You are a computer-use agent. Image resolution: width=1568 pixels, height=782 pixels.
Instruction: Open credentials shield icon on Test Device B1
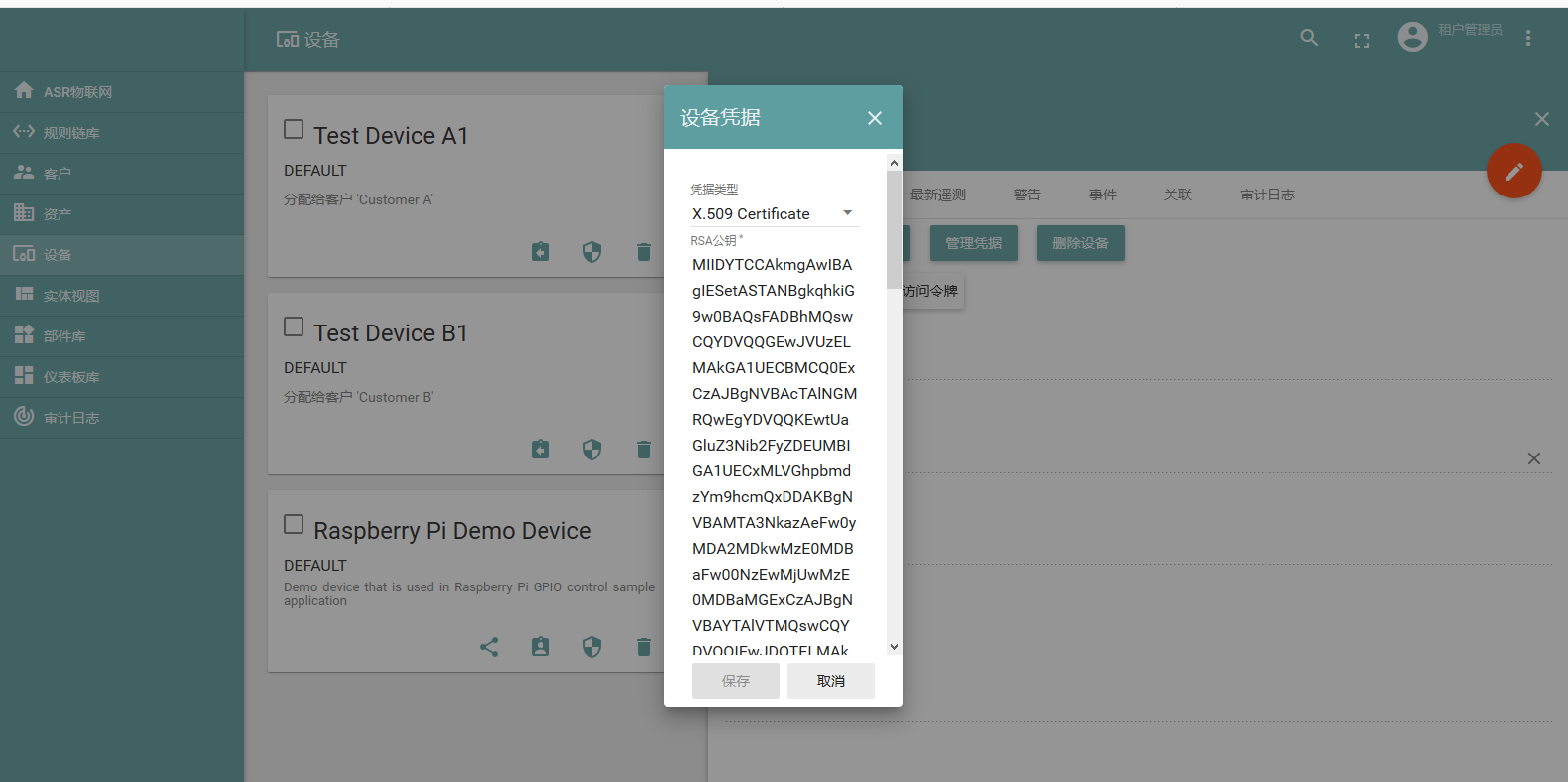pos(592,450)
